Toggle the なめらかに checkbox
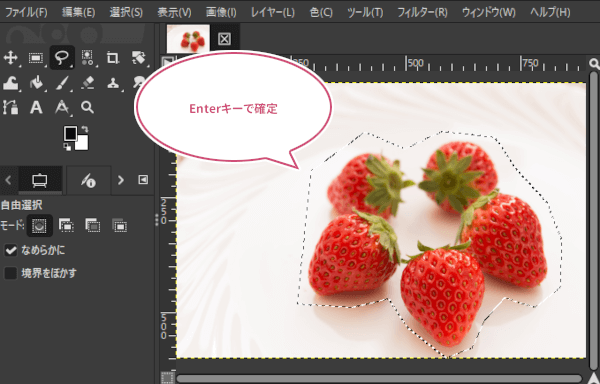 pyautogui.click(x=11, y=251)
